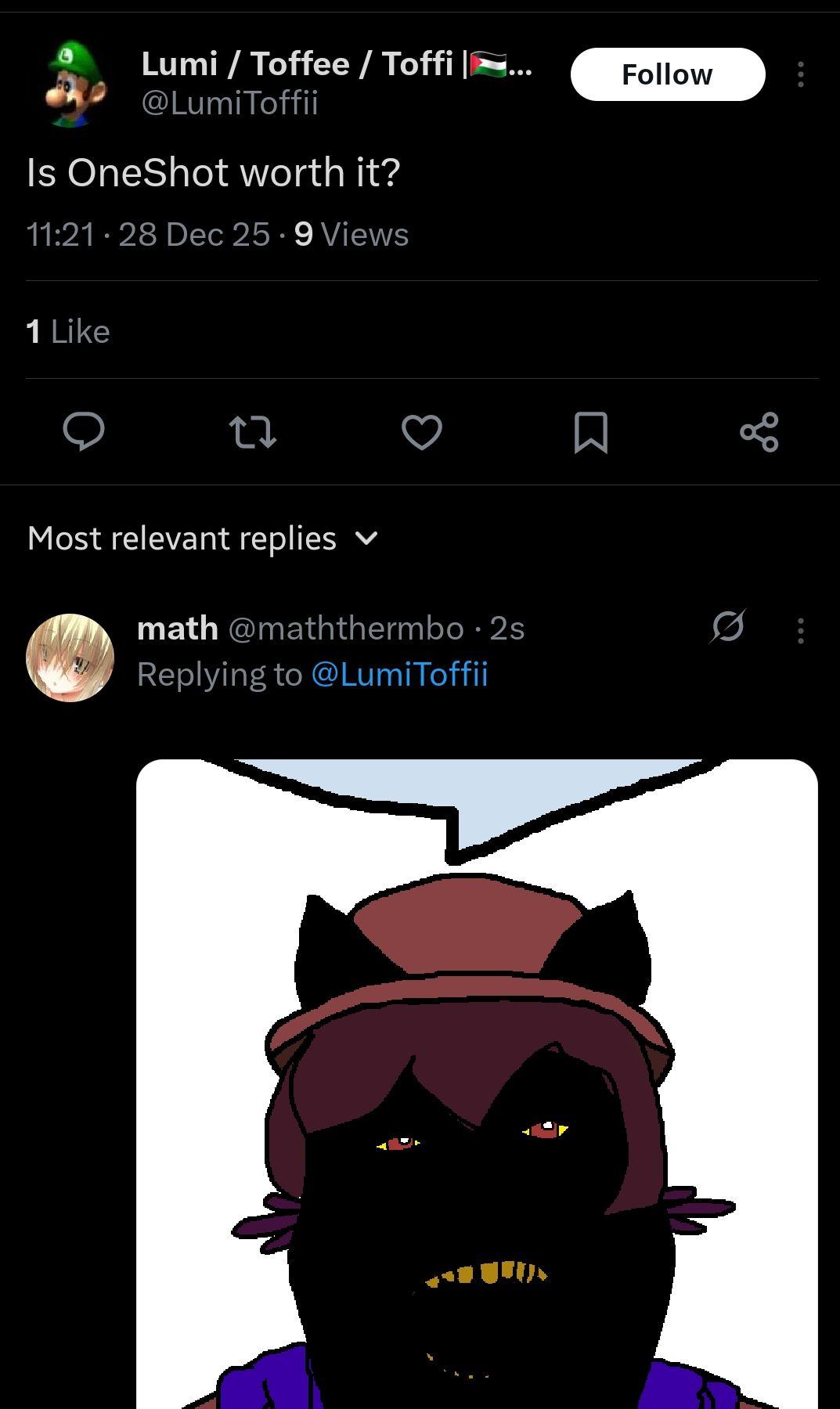The height and width of the screenshot is (1409, 840).
Task: Click the @LumiToffii handle under author name
Action: (x=229, y=103)
